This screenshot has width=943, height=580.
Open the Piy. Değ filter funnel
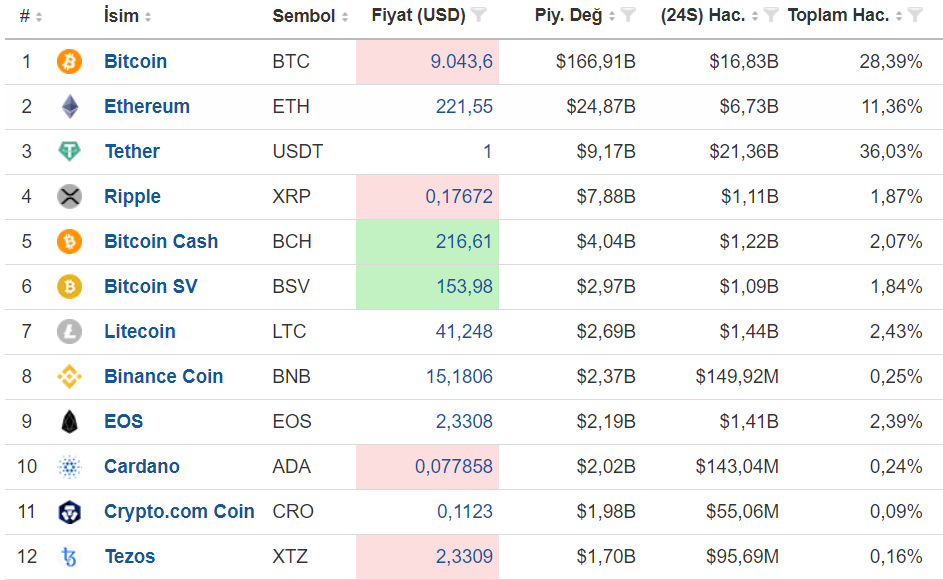point(628,15)
